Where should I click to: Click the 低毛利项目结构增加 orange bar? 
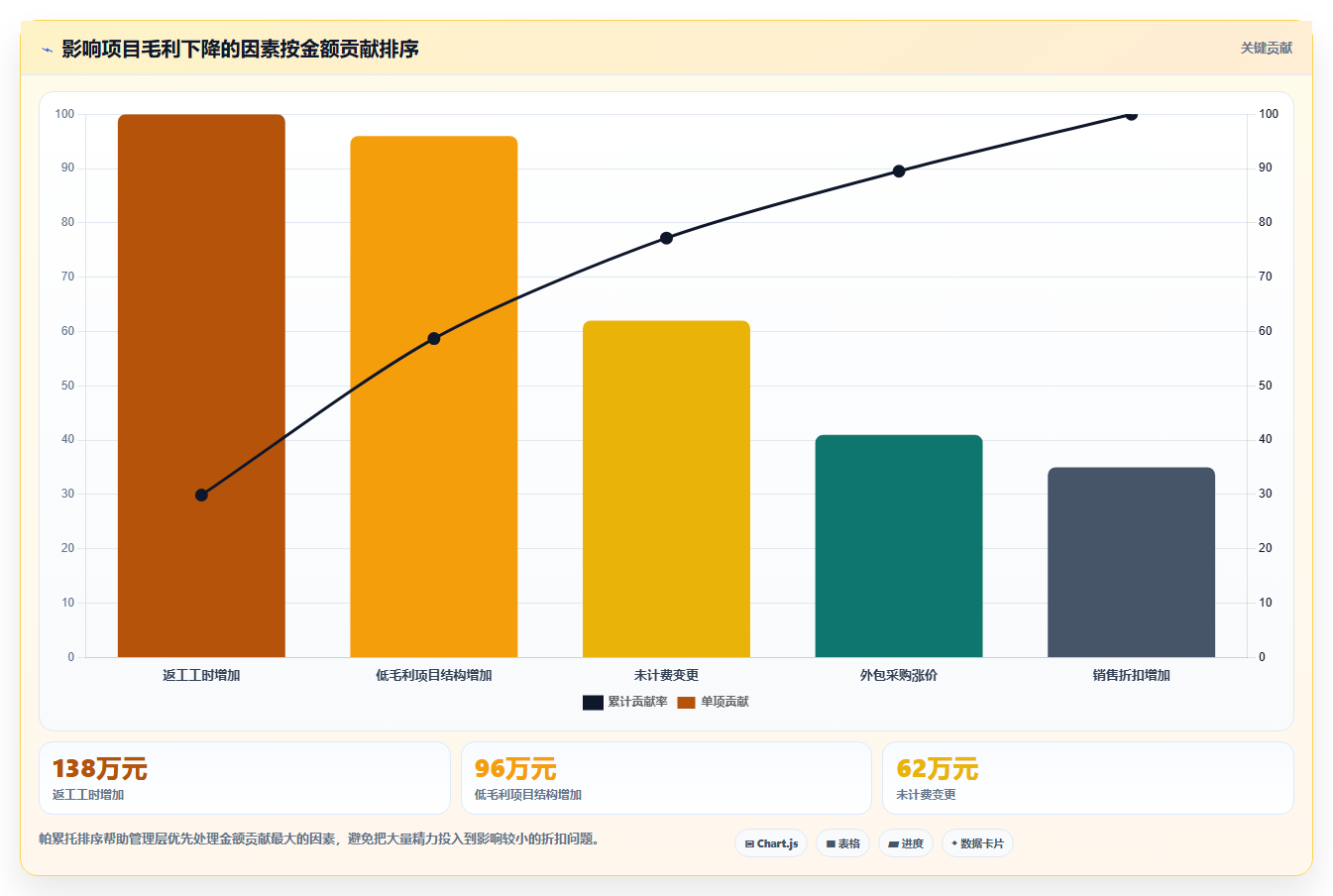pos(434,396)
